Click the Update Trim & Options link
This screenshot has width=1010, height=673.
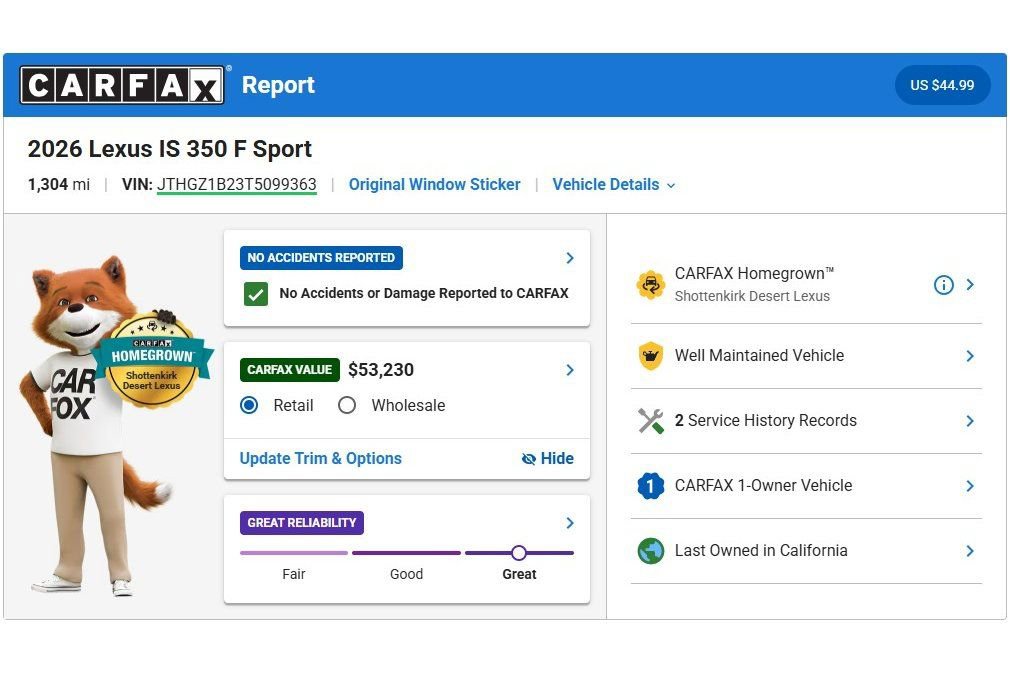pos(321,459)
